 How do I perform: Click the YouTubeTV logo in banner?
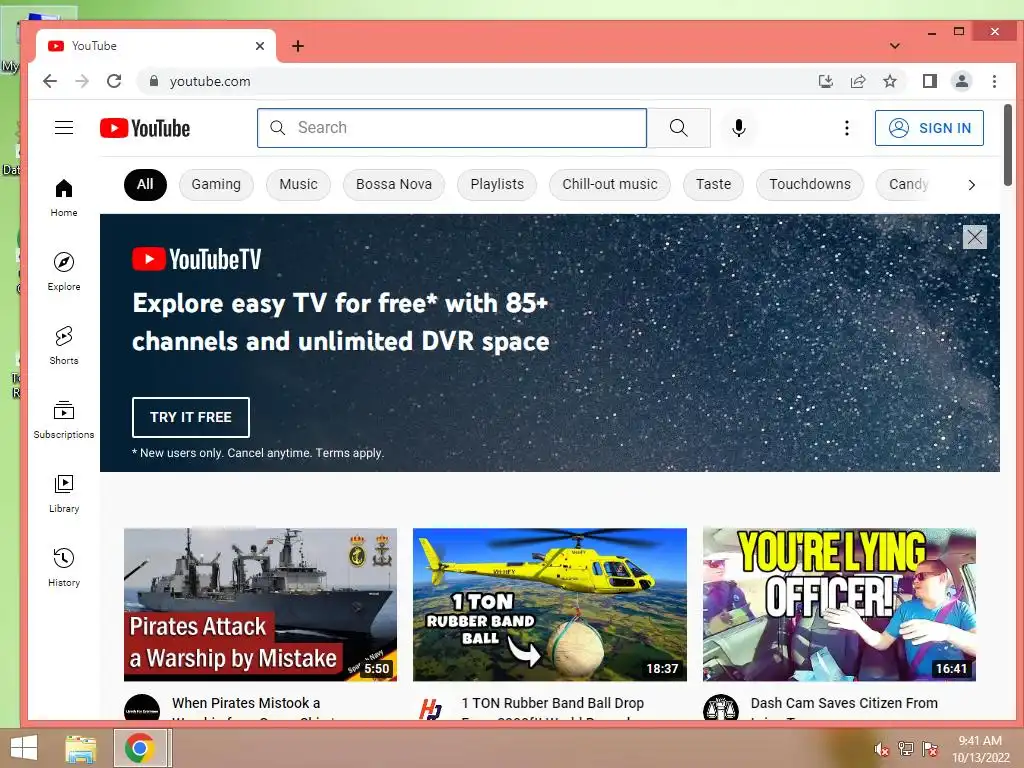tap(196, 259)
